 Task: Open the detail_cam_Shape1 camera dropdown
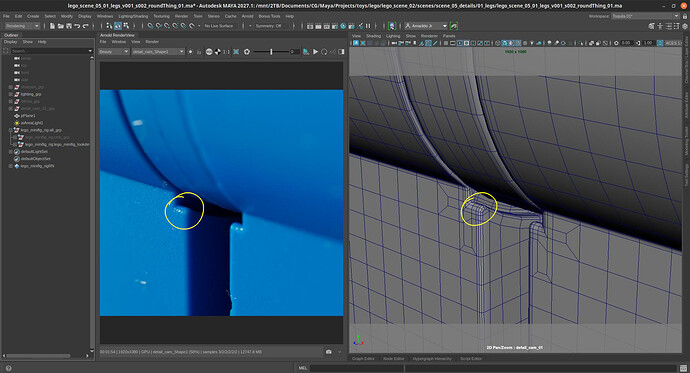coord(158,52)
